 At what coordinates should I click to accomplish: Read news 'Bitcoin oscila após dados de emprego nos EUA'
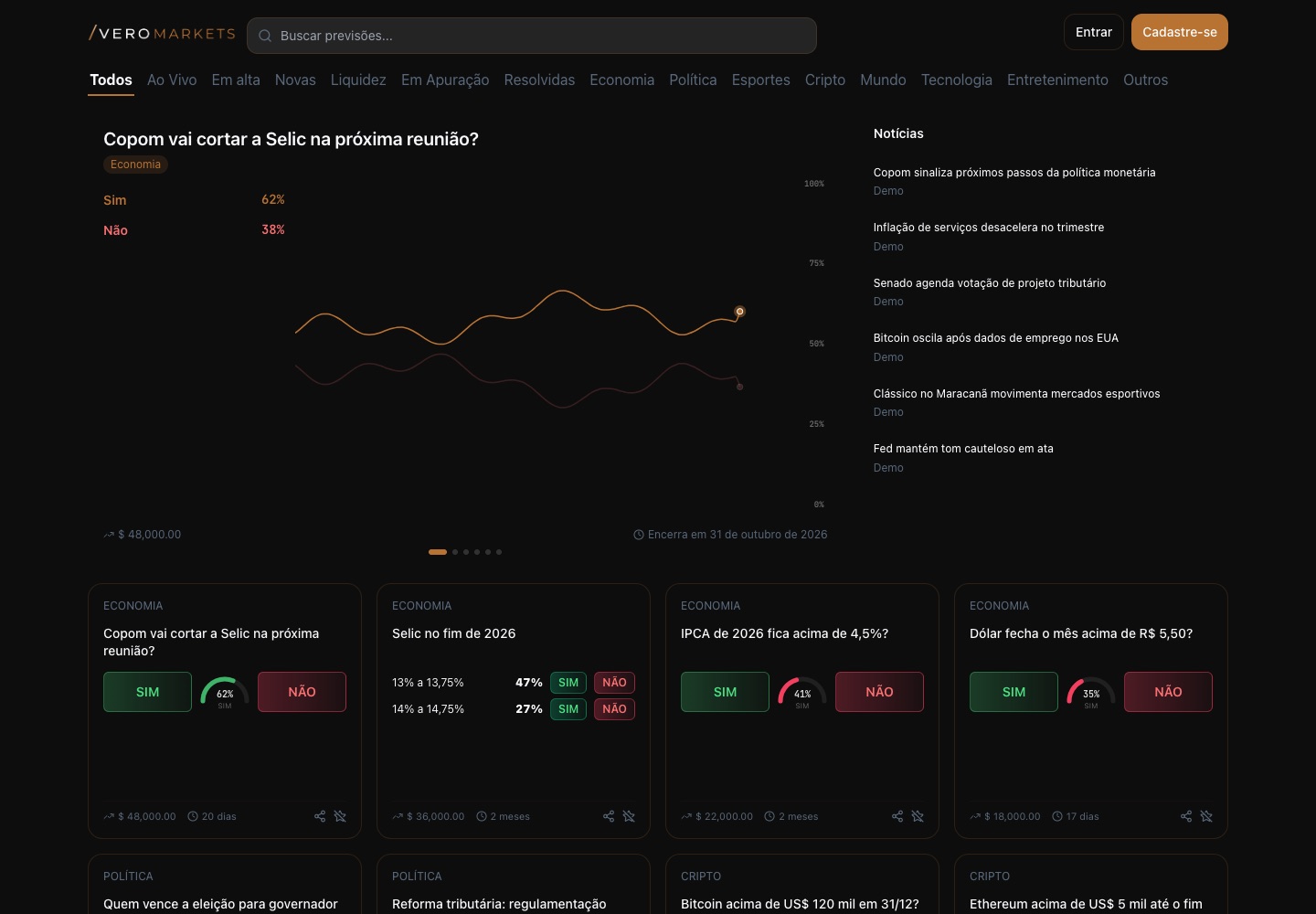click(x=996, y=338)
